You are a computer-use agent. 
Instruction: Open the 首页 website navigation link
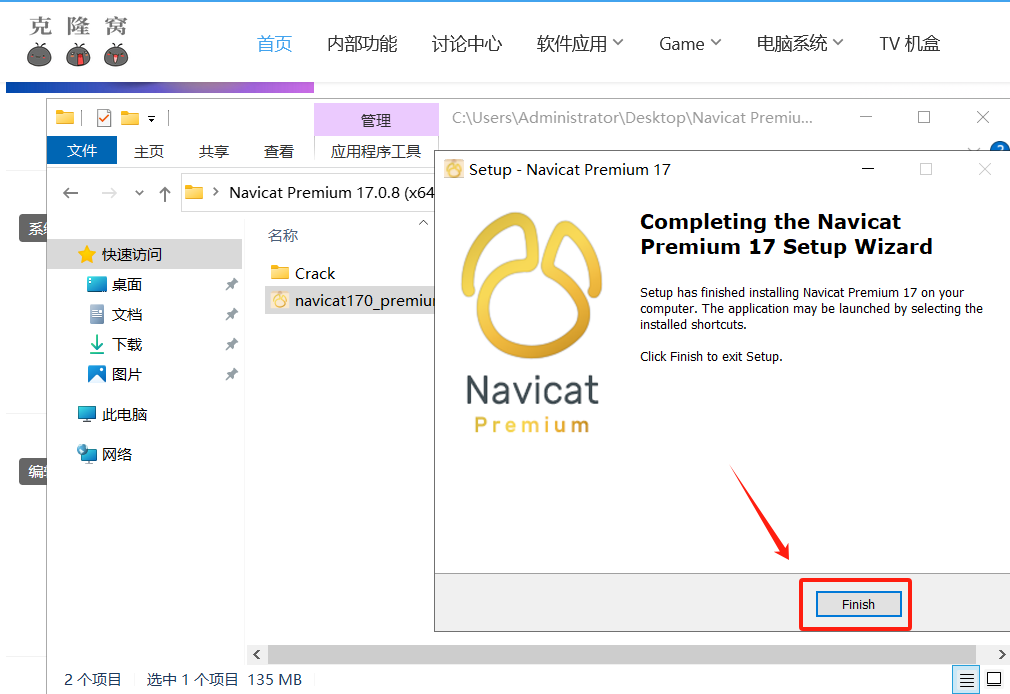pyautogui.click(x=274, y=44)
